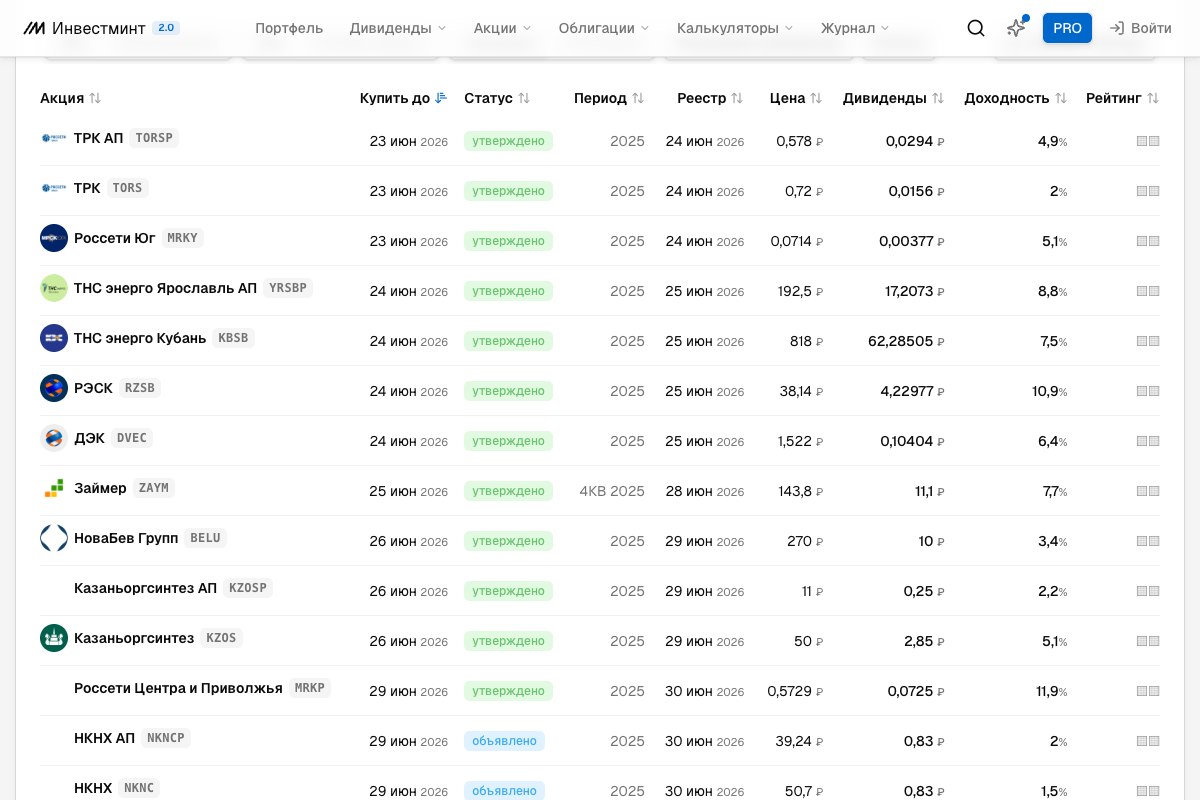Click the TORSP ticker badge
The image size is (1200, 800).
pyautogui.click(x=154, y=138)
